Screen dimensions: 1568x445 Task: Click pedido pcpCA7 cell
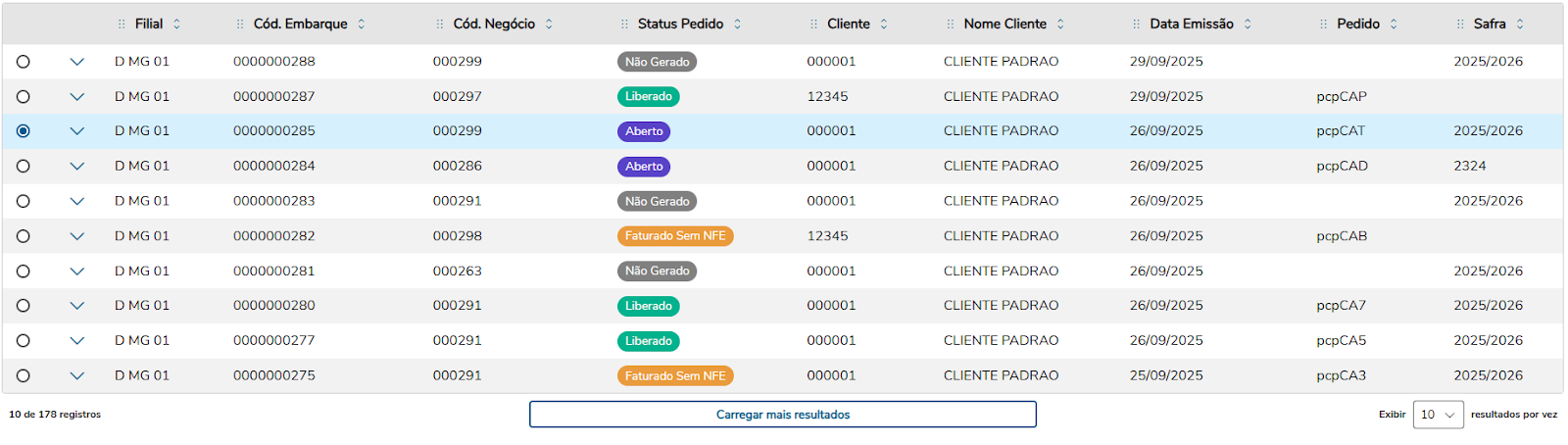1341,306
